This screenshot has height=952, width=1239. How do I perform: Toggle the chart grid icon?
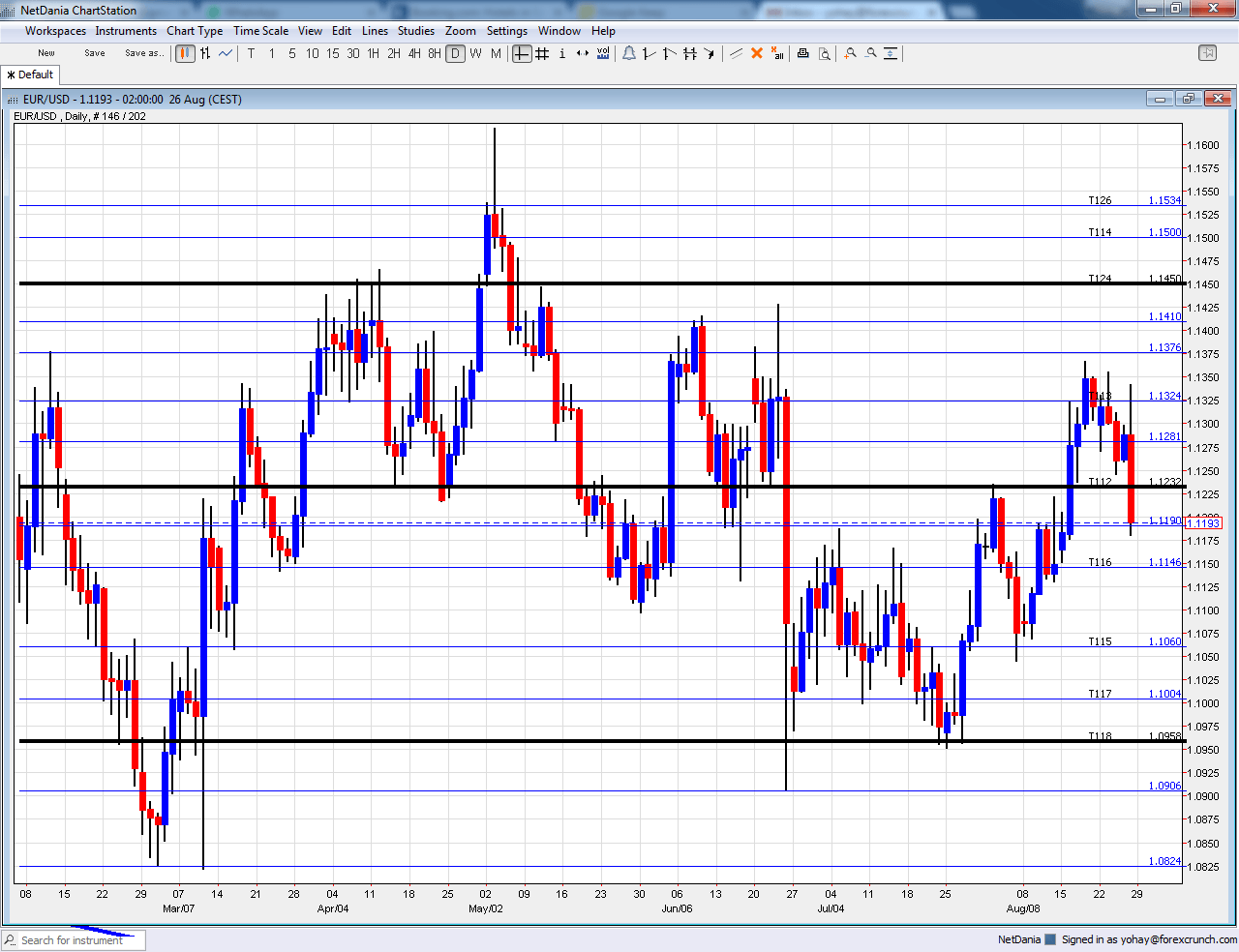pos(542,53)
